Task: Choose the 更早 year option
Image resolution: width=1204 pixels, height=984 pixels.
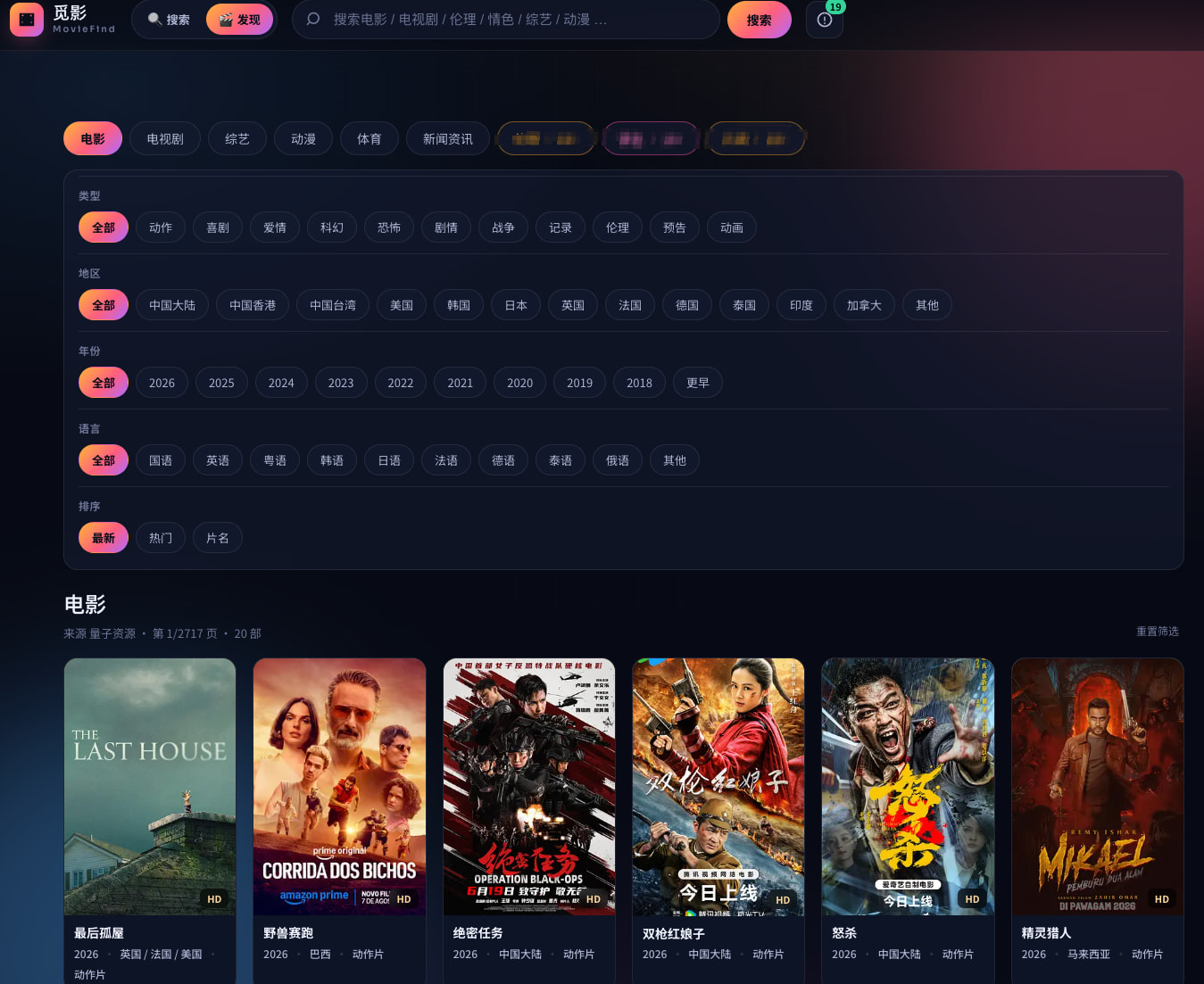Action: pyautogui.click(x=698, y=383)
